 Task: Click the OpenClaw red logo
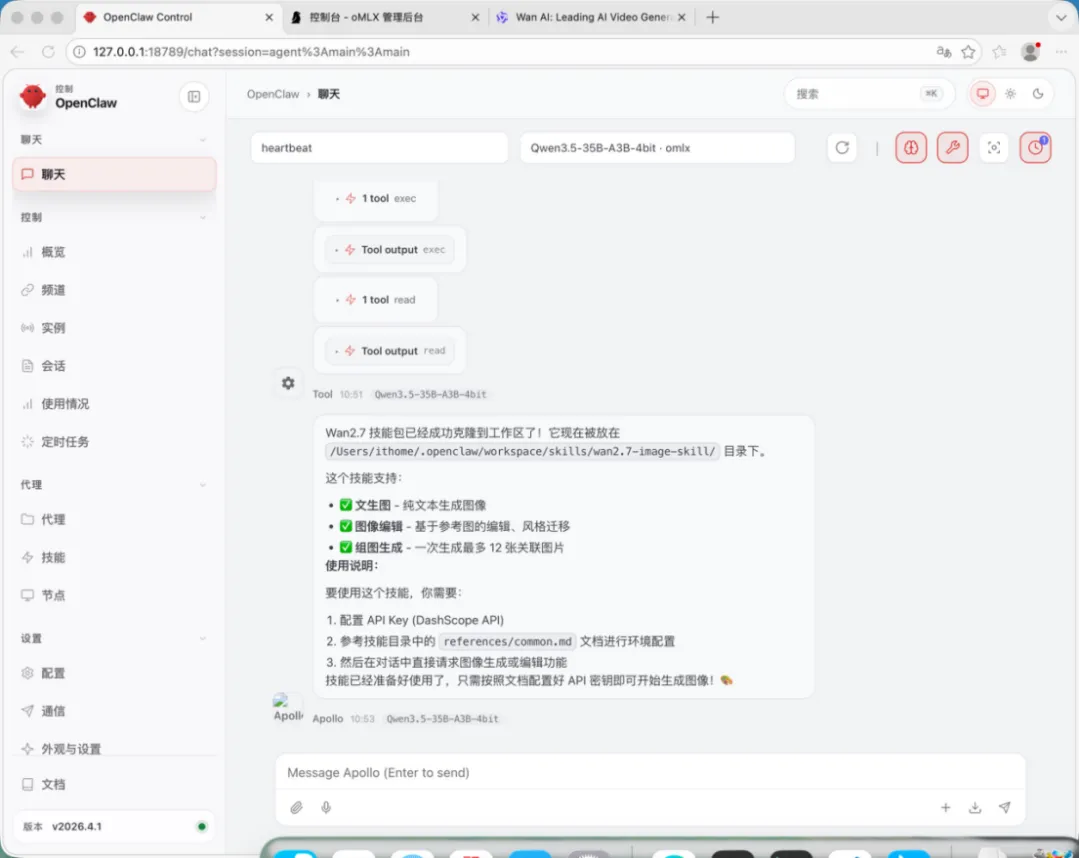point(32,97)
